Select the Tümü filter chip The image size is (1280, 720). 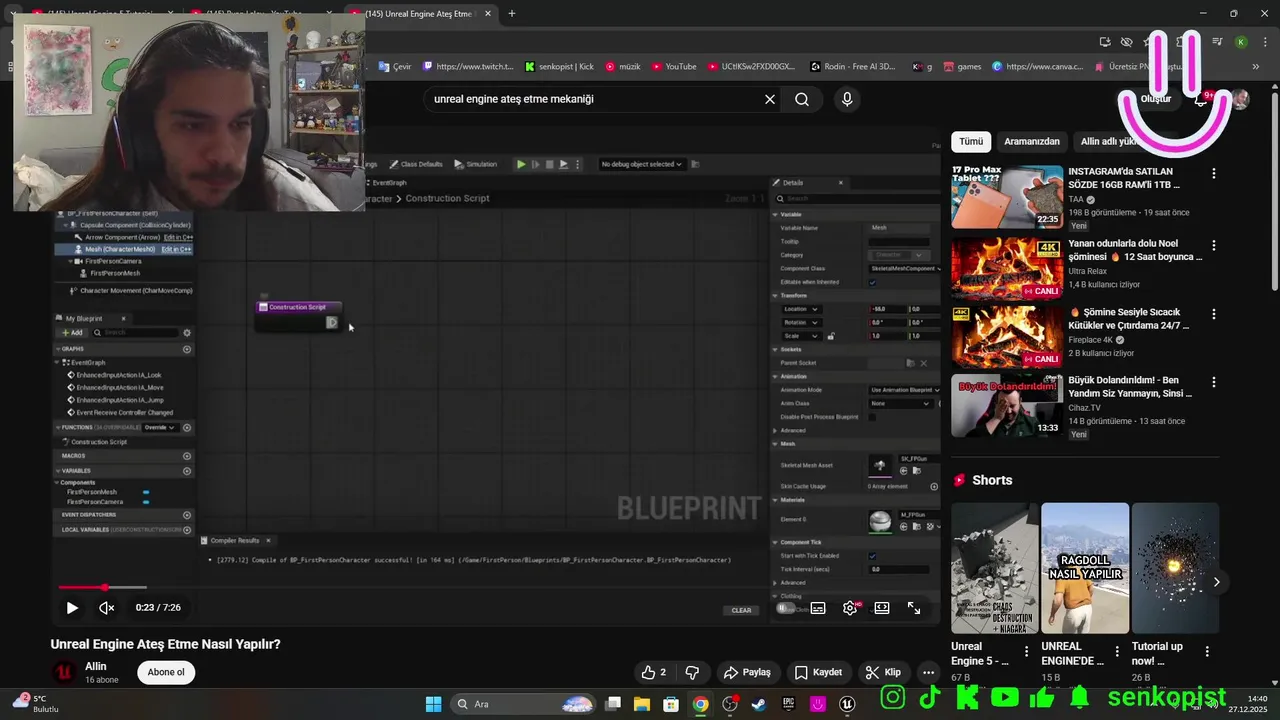pos(971,141)
